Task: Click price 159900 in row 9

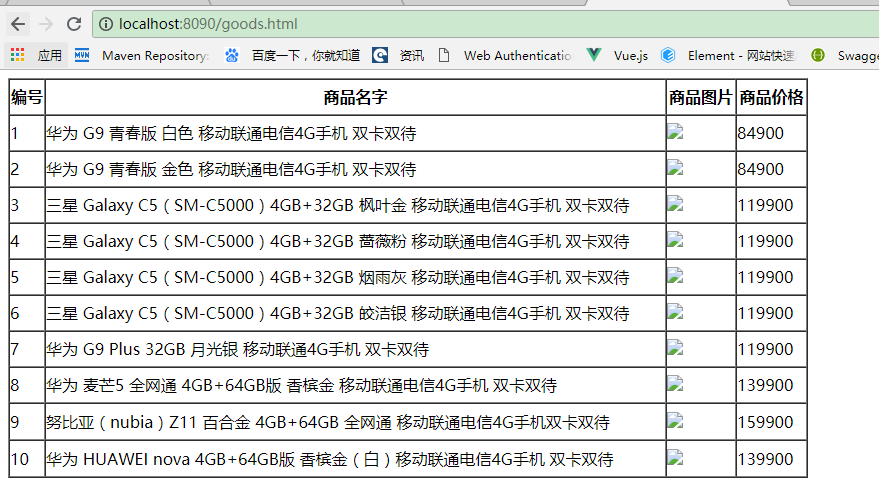Action: coord(766,422)
